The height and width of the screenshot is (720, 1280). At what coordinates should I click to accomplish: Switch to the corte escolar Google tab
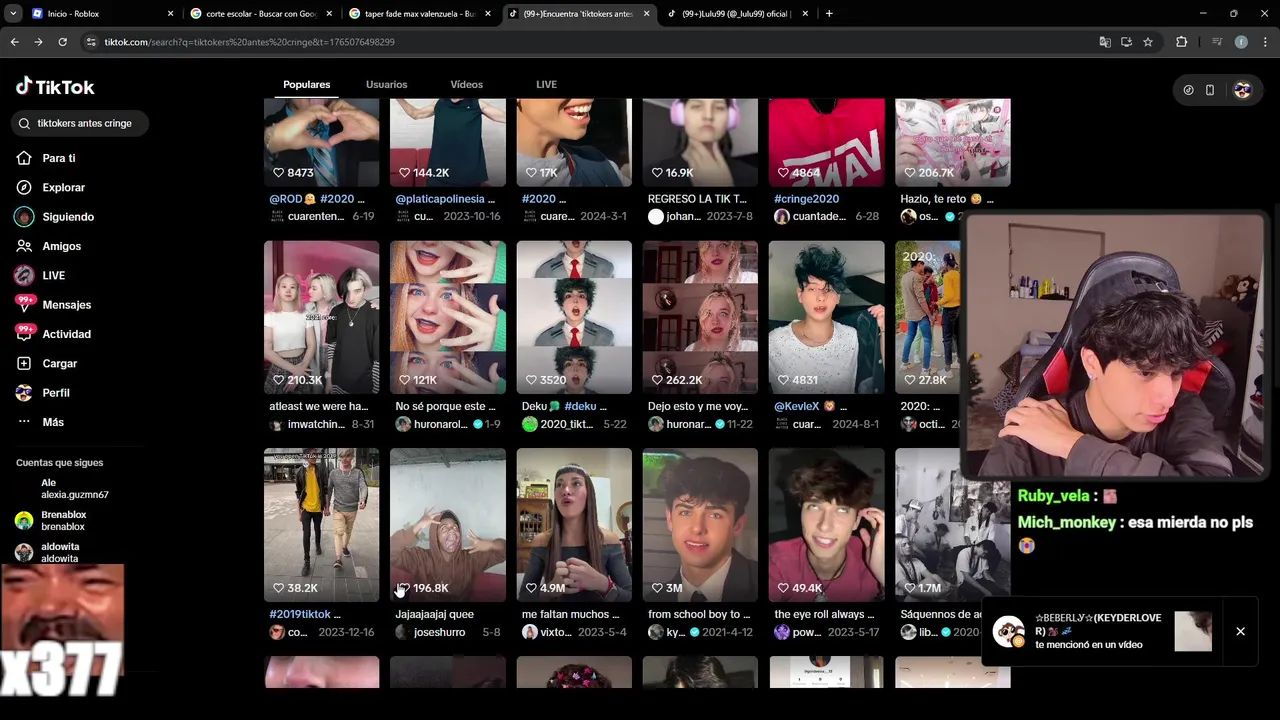260,14
